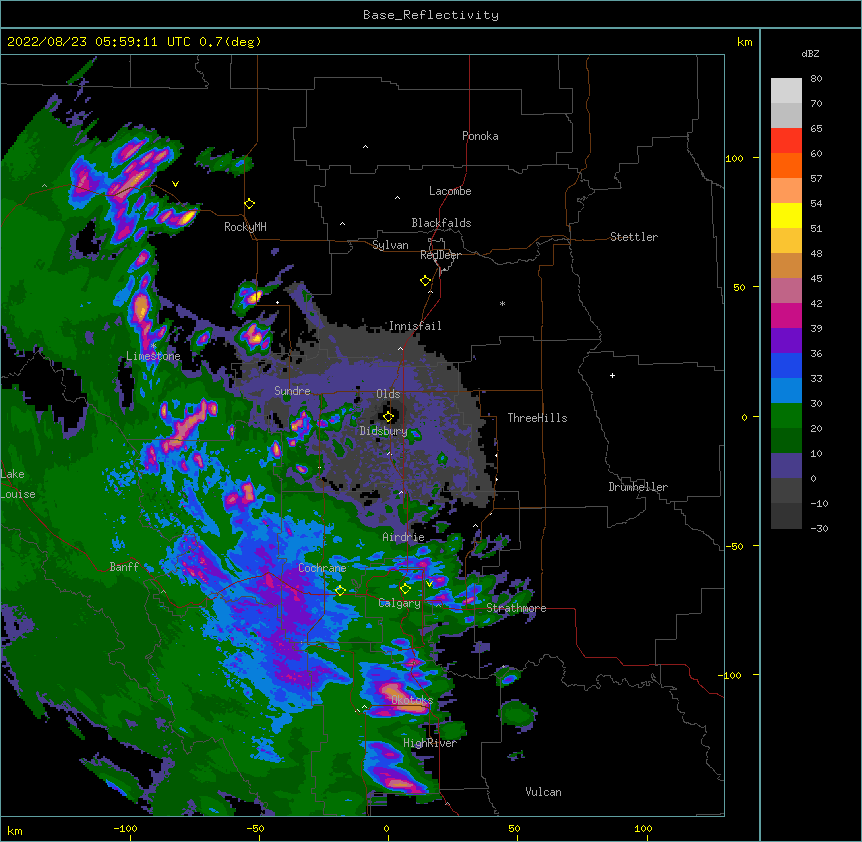Select the Strathmore label
Image resolution: width=862 pixels, height=842 pixels.
coord(516,608)
